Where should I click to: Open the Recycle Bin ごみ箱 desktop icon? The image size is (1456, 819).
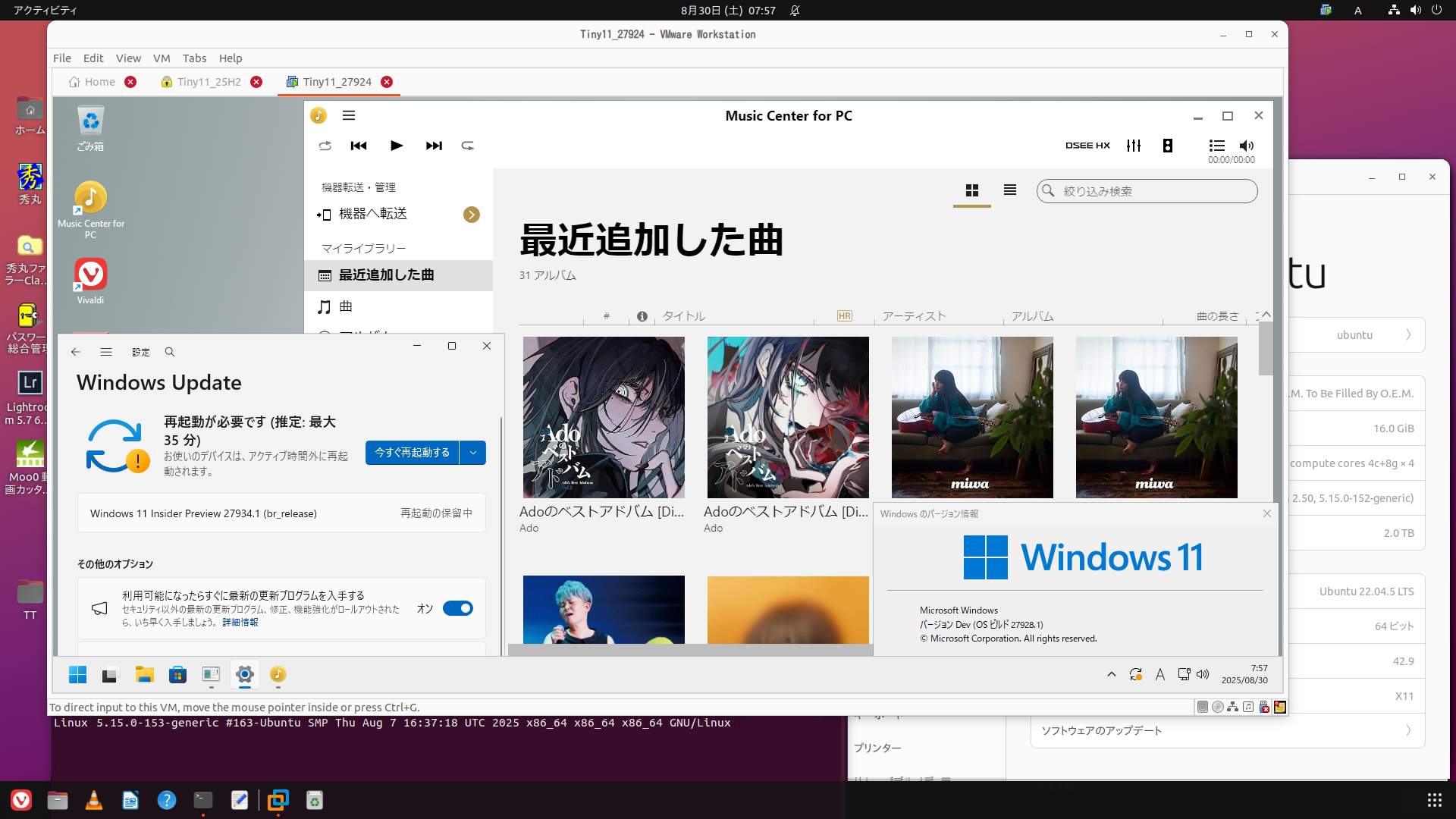[x=90, y=129]
